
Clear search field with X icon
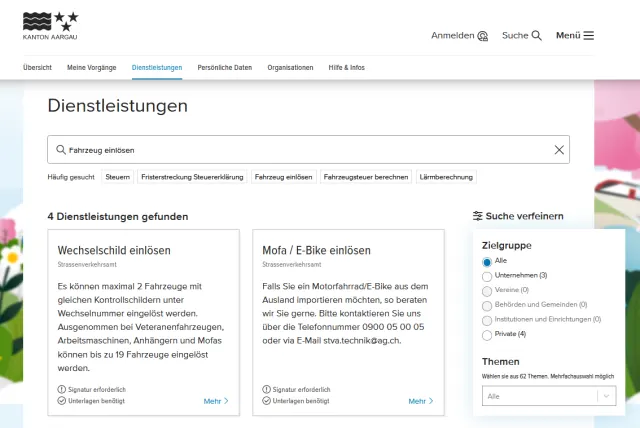tap(559, 150)
